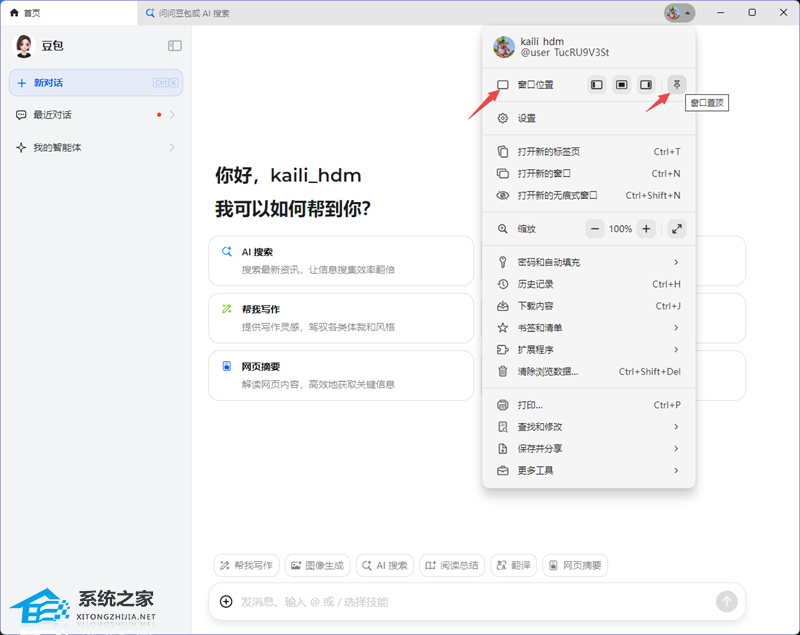Open 设置 settings entry
800x635 pixels.
pyautogui.click(x=589, y=118)
